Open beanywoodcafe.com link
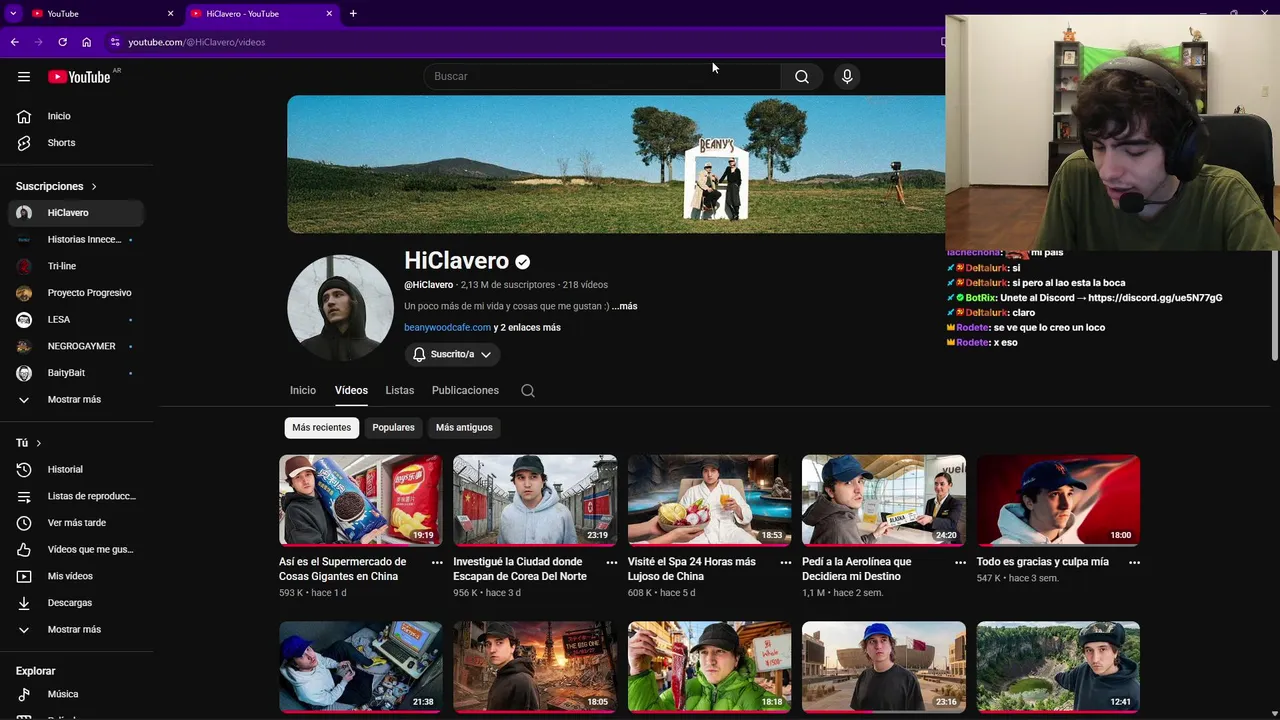Image resolution: width=1280 pixels, height=720 pixels. point(447,327)
